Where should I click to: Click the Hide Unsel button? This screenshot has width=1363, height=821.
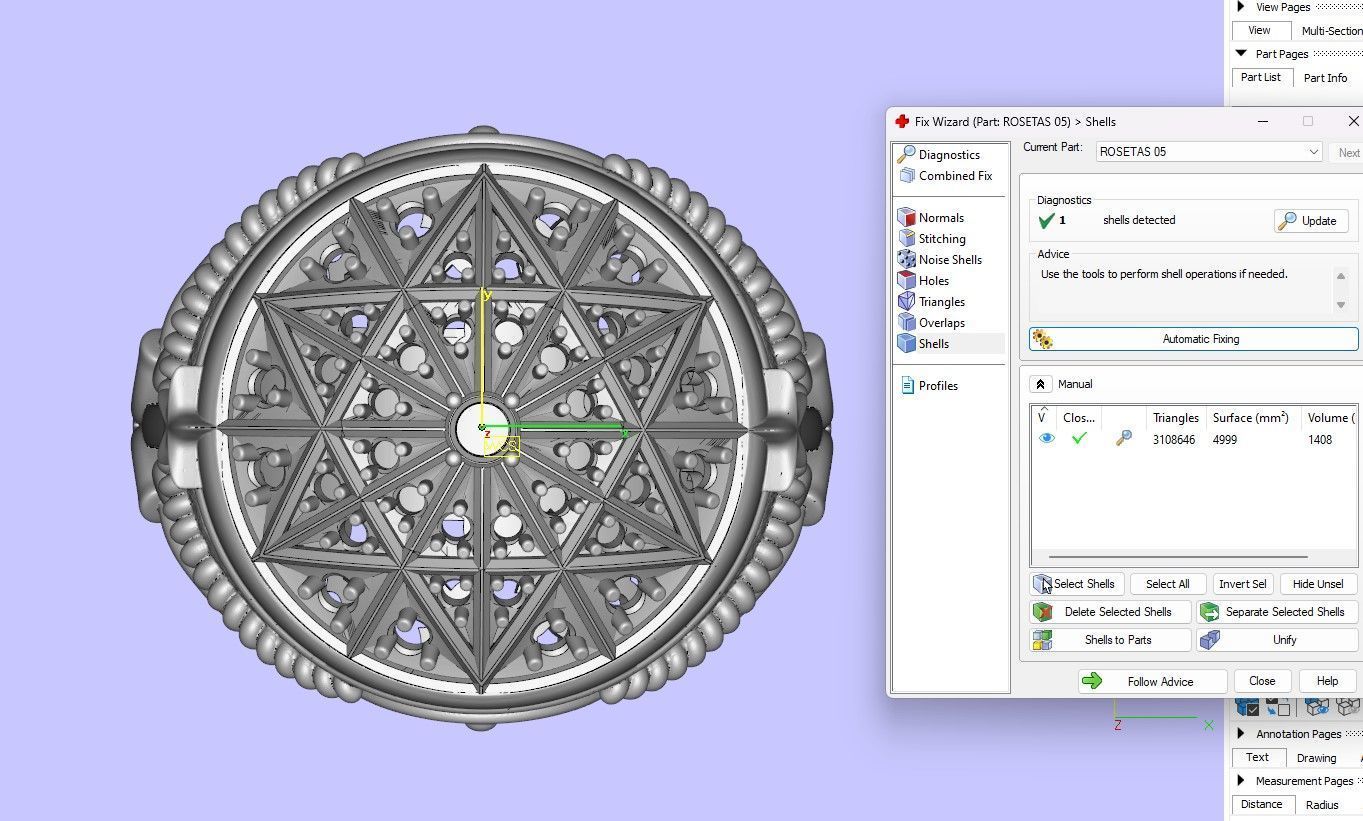tap(1317, 584)
